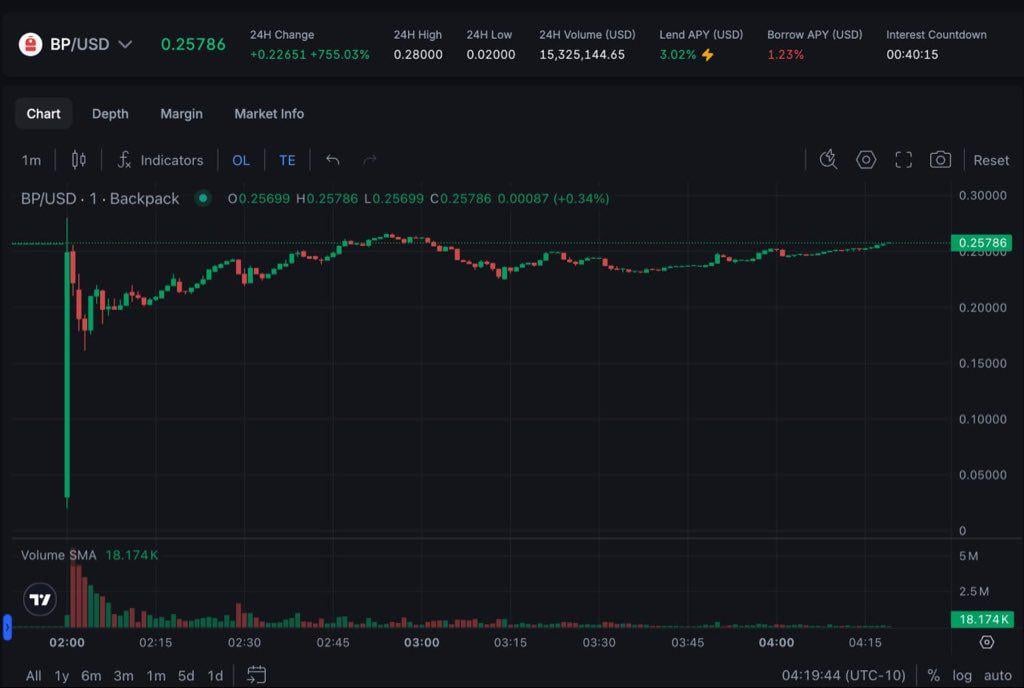Toggle the OL order lines button
Screen dimensions: 1024x688
coord(241,160)
